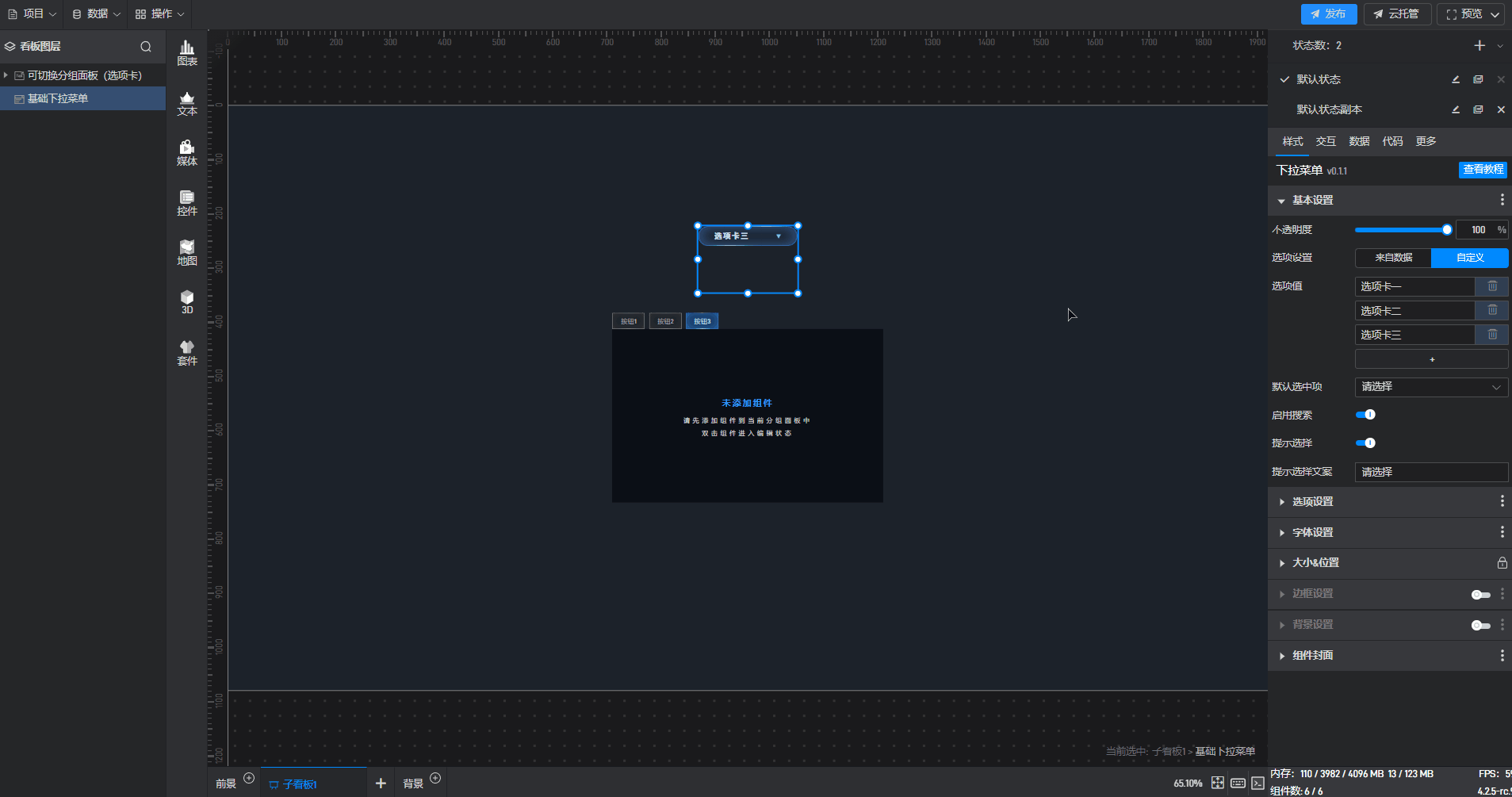The height and width of the screenshot is (797, 1512).
Task: Toggle the 提示选择 switch
Action: tap(1365, 443)
